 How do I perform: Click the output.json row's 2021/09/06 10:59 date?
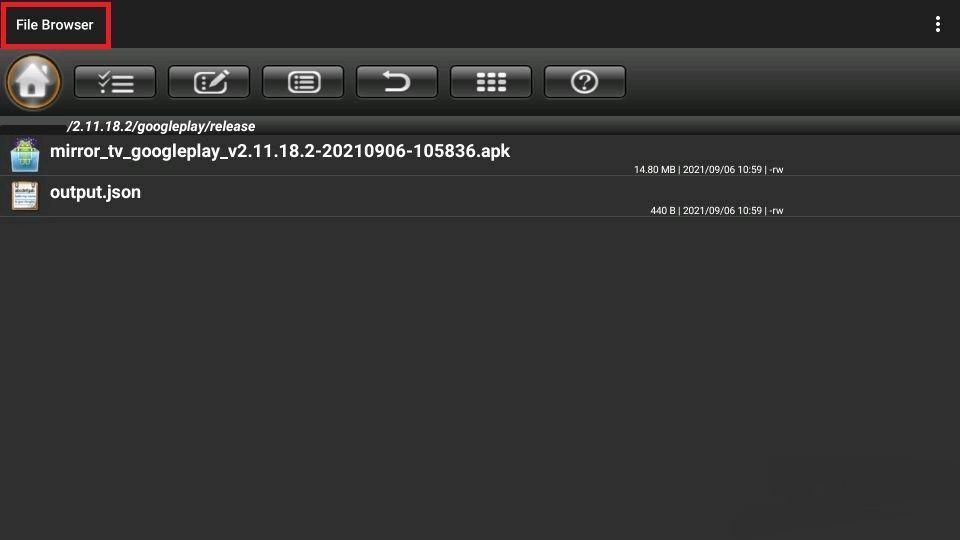tap(722, 211)
